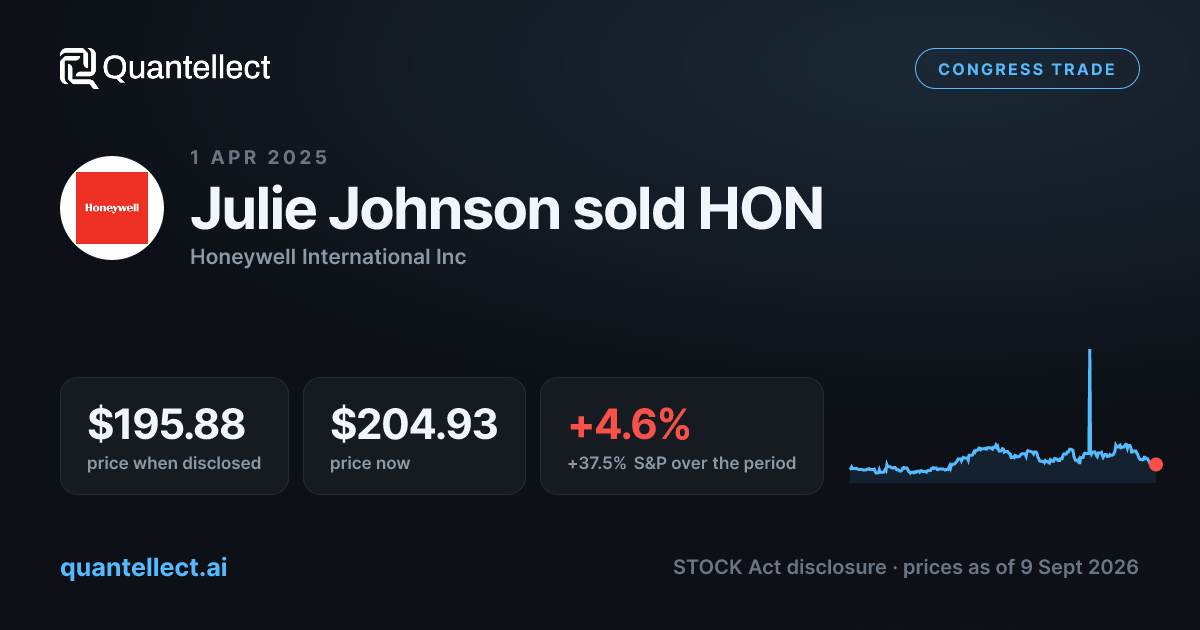
Task: Click the 1 APR 2025 date label
Action: [259, 157]
